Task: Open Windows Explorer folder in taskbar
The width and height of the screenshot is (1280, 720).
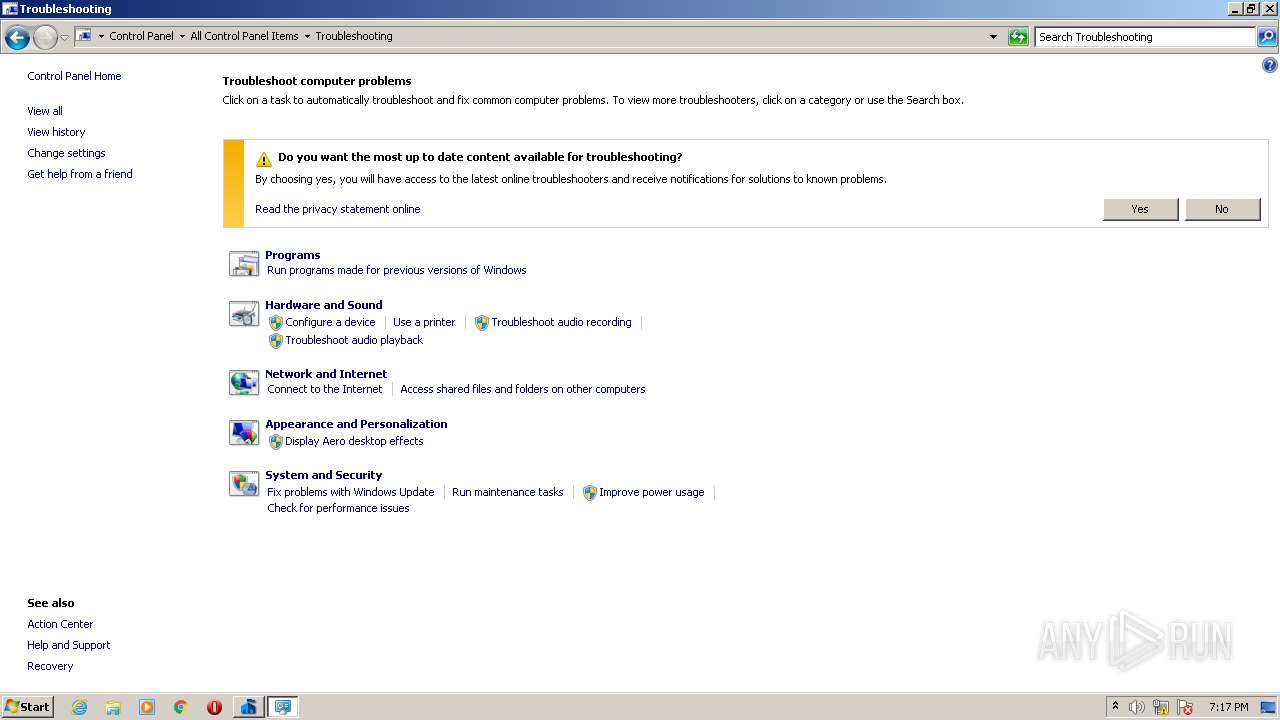Action: coord(113,707)
